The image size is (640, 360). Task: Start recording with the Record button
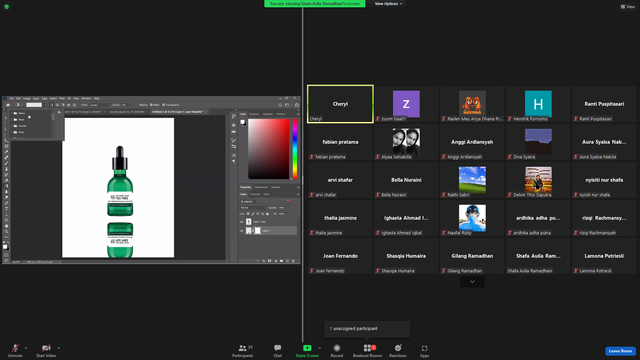(337, 350)
